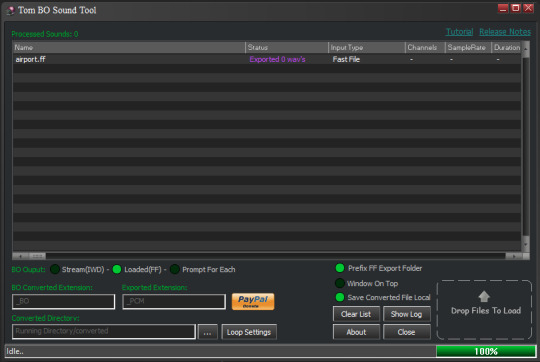
Task: Sort by the Status column header
Action: click(x=287, y=48)
